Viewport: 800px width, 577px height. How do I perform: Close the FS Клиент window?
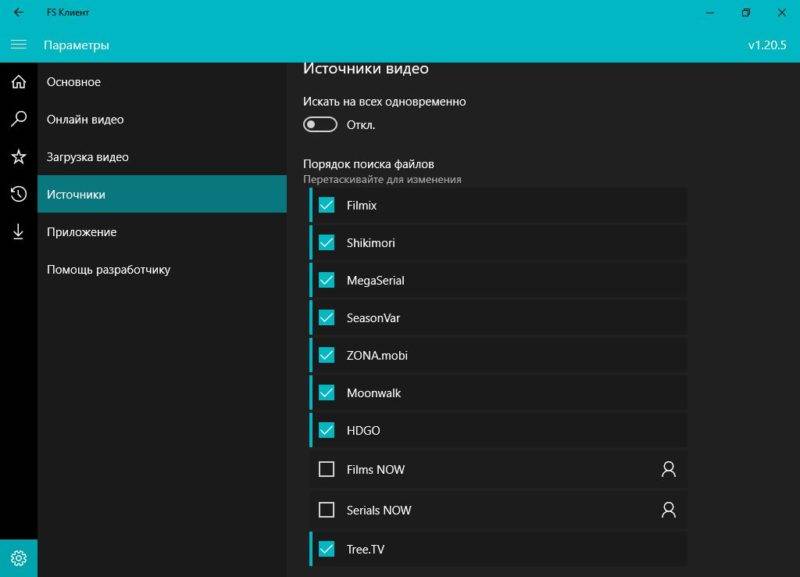tap(782, 12)
